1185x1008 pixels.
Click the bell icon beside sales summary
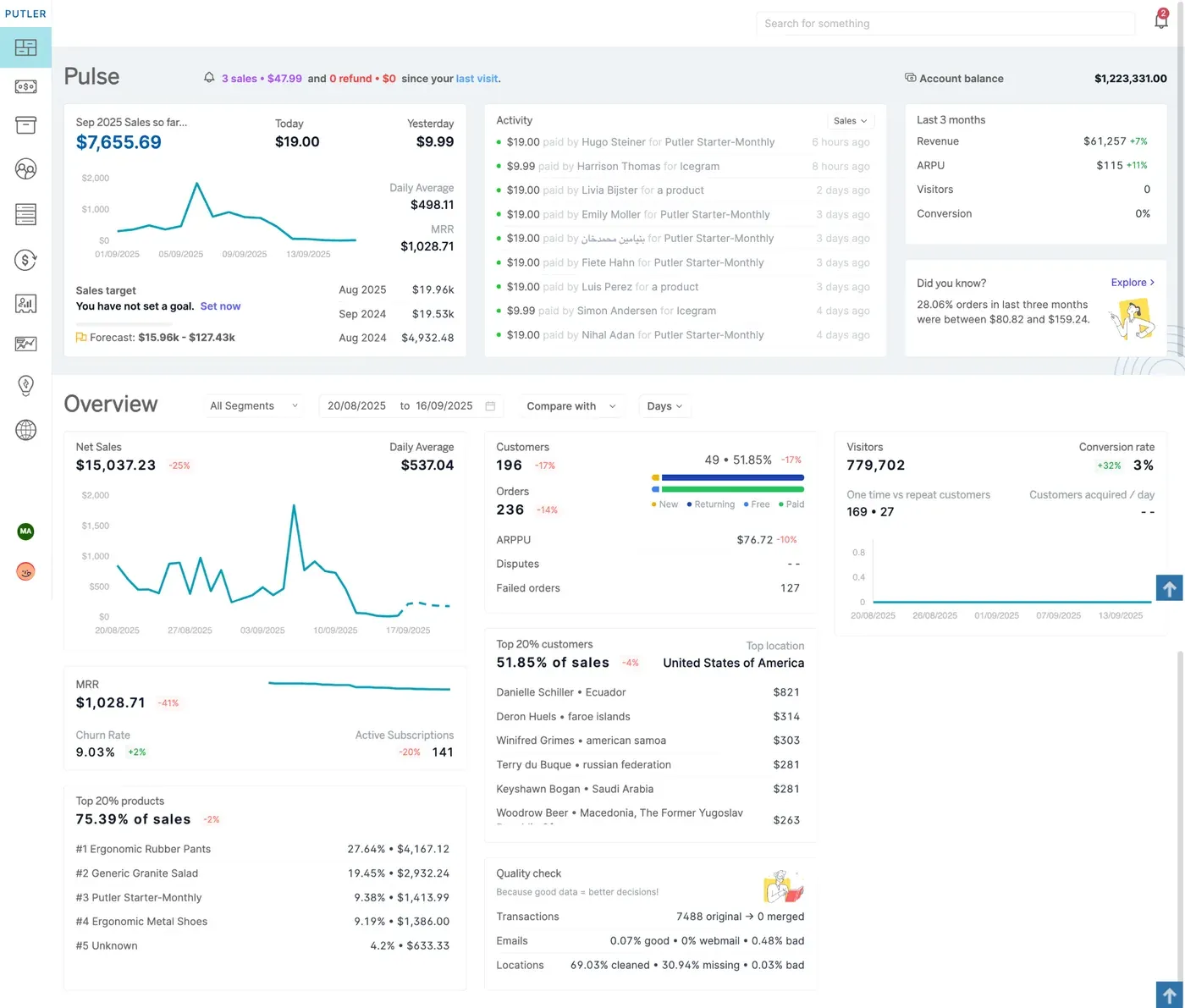click(x=209, y=78)
